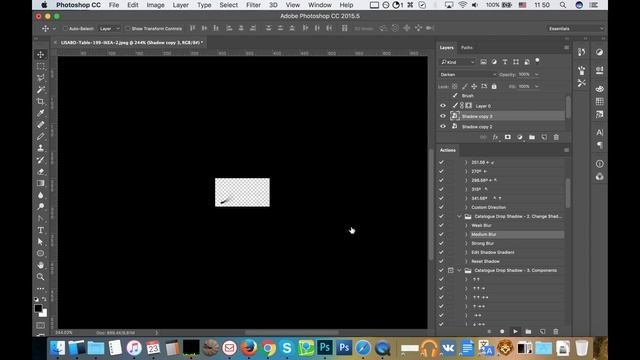Open the Essentials workspace dropdown
The image size is (640, 360).
click(576, 29)
